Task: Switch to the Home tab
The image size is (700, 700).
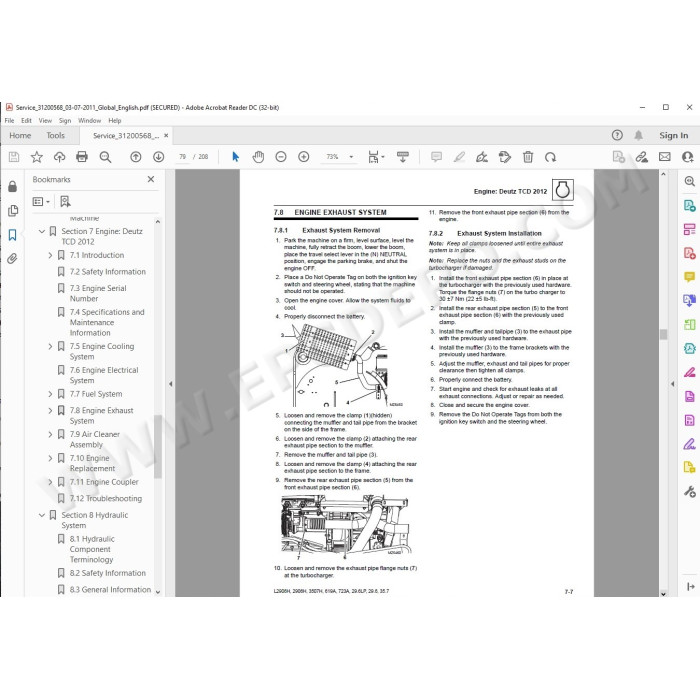Action: point(20,135)
